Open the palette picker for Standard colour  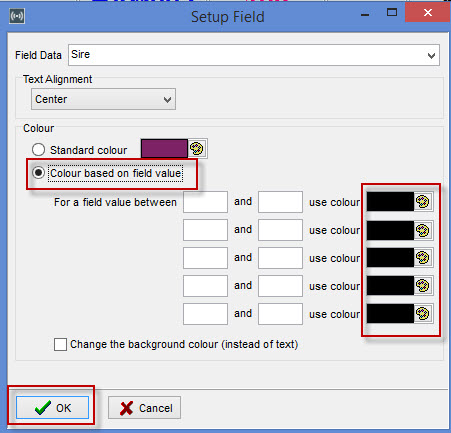point(197,148)
